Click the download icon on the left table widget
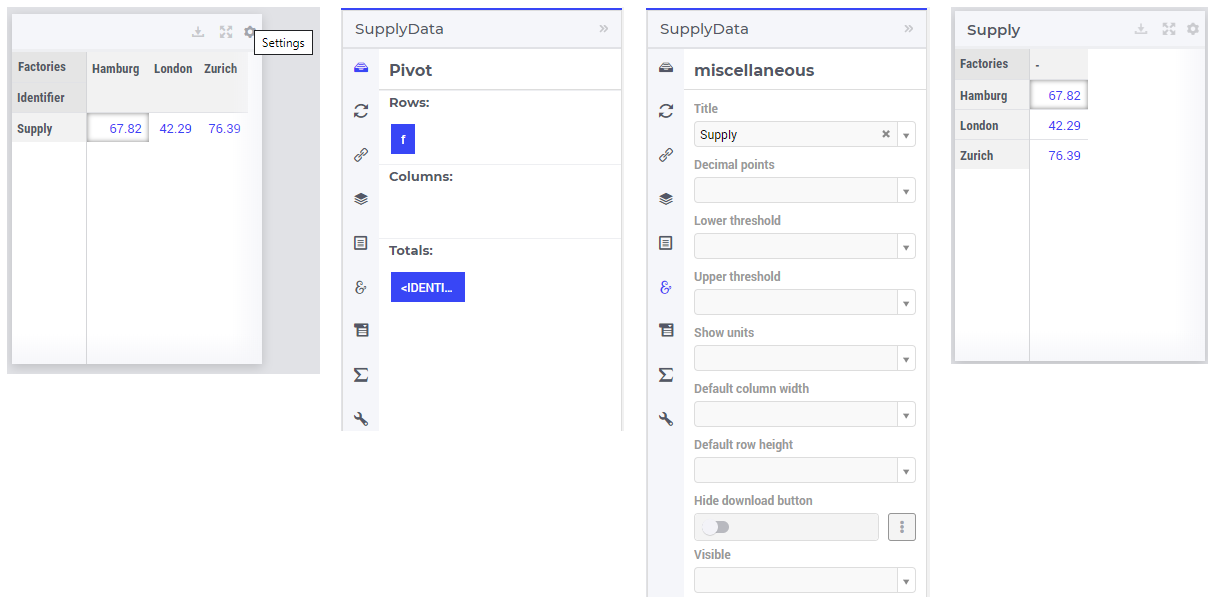The image size is (1214, 602). click(x=198, y=32)
